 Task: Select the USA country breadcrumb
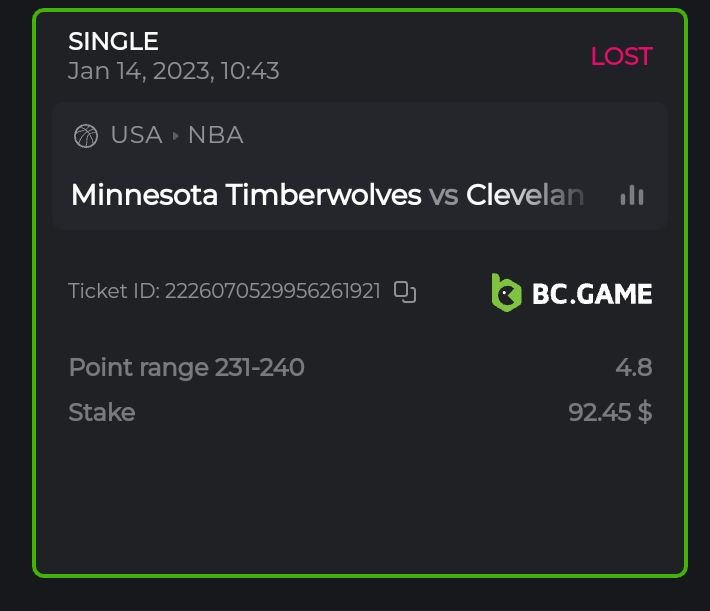point(136,135)
